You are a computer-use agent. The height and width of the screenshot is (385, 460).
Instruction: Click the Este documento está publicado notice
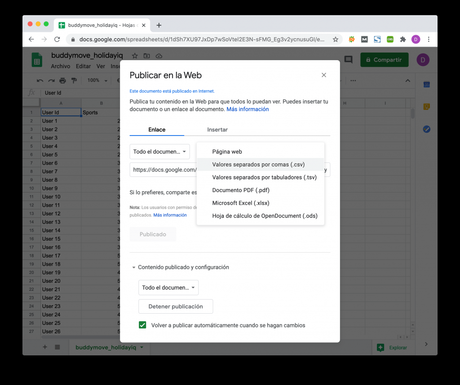(172, 91)
